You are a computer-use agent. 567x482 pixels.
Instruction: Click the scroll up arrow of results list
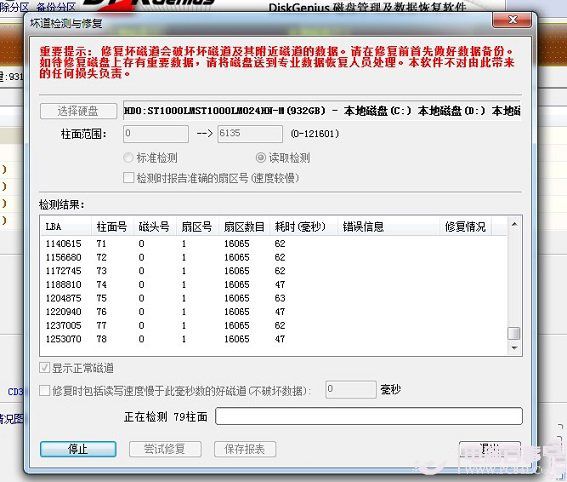click(514, 225)
